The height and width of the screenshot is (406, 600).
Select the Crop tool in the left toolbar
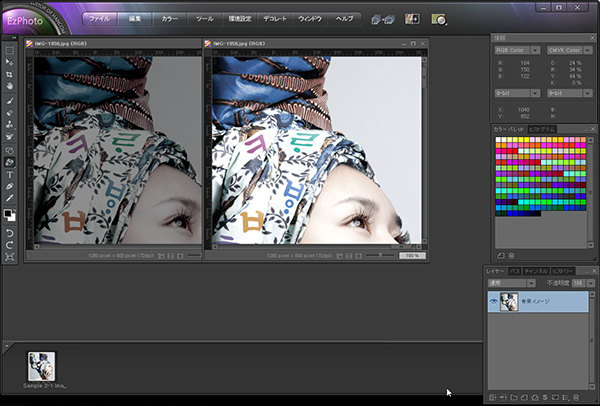tap(10, 75)
